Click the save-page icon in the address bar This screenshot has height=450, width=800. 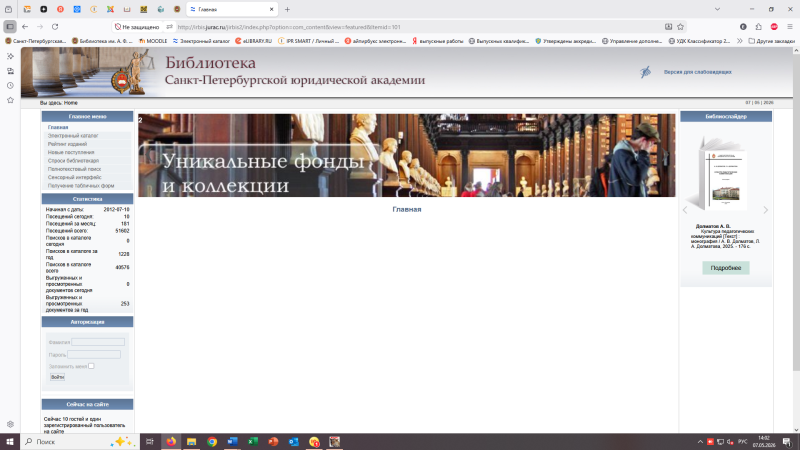click(668, 27)
